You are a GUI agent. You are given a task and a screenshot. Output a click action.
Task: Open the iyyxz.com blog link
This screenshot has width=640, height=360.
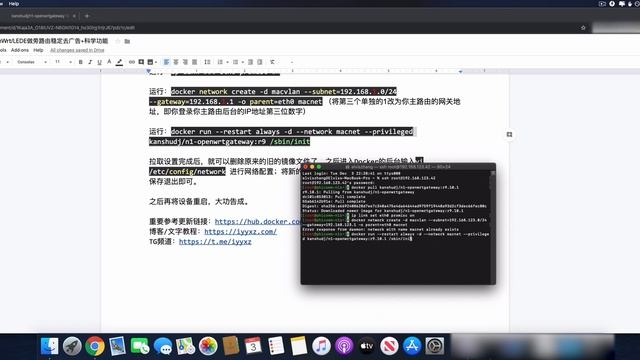(240, 231)
